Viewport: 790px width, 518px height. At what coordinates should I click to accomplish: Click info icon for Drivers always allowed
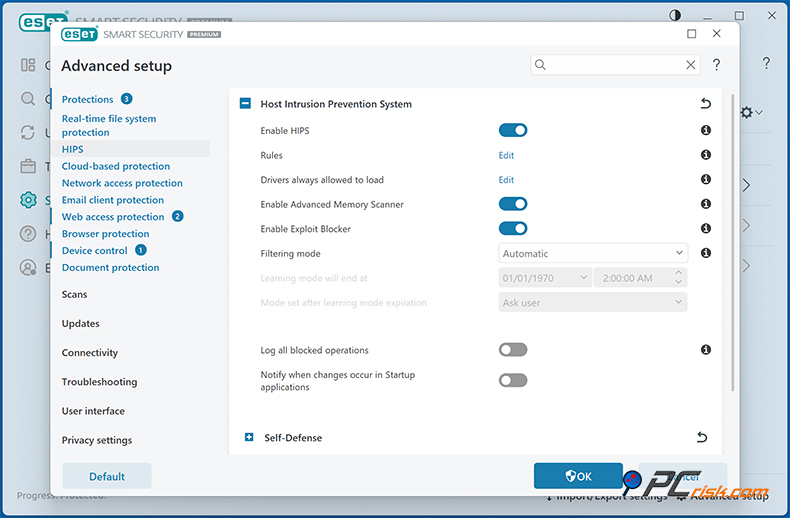click(706, 179)
